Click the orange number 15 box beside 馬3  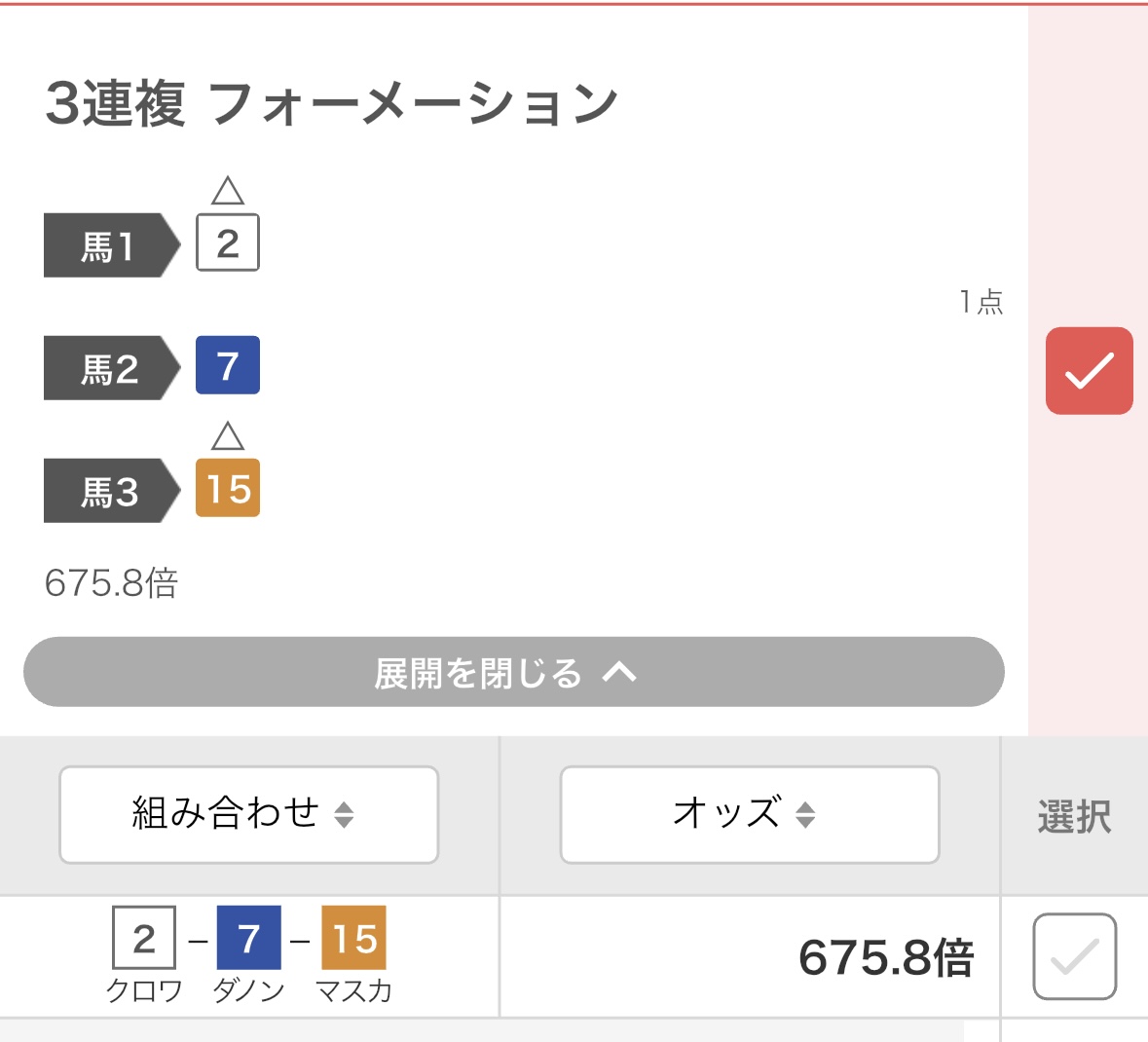[228, 488]
